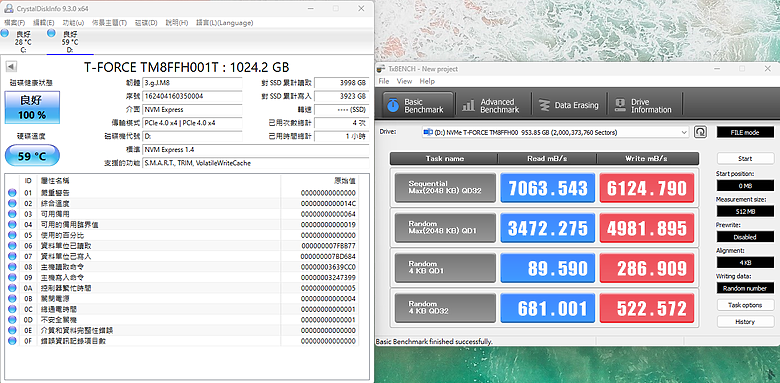Click the refresh drive list icon in TxBENCH
The image size is (780, 383).
[x=700, y=132]
